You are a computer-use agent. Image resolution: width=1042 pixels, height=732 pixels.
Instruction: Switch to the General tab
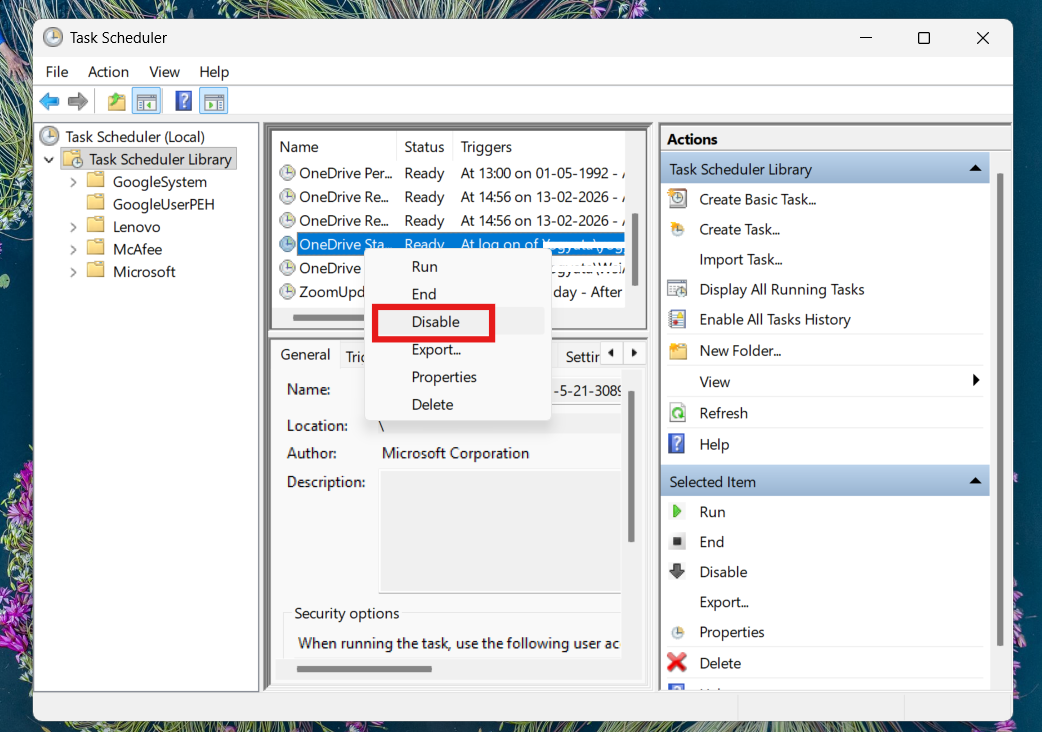(304, 354)
